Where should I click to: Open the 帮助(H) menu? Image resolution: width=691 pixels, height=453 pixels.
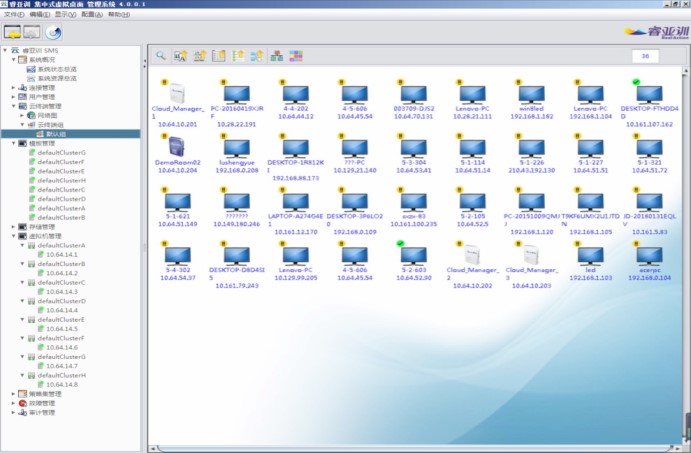[119, 15]
